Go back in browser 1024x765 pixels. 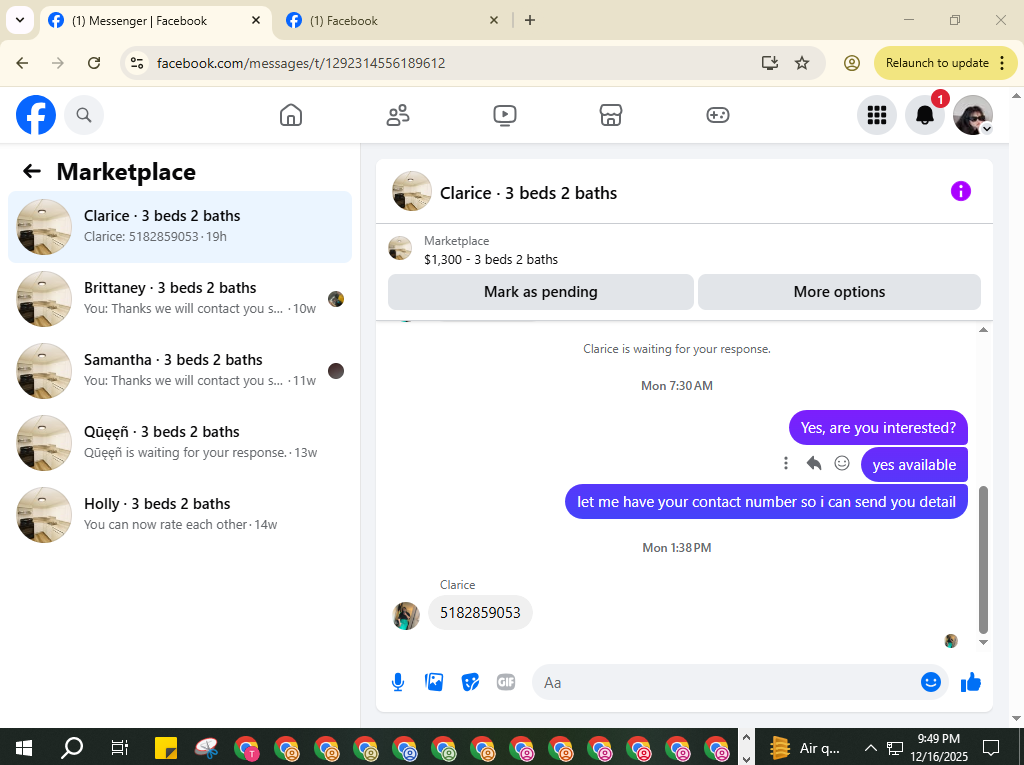pyautogui.click(x=22, y=63)
